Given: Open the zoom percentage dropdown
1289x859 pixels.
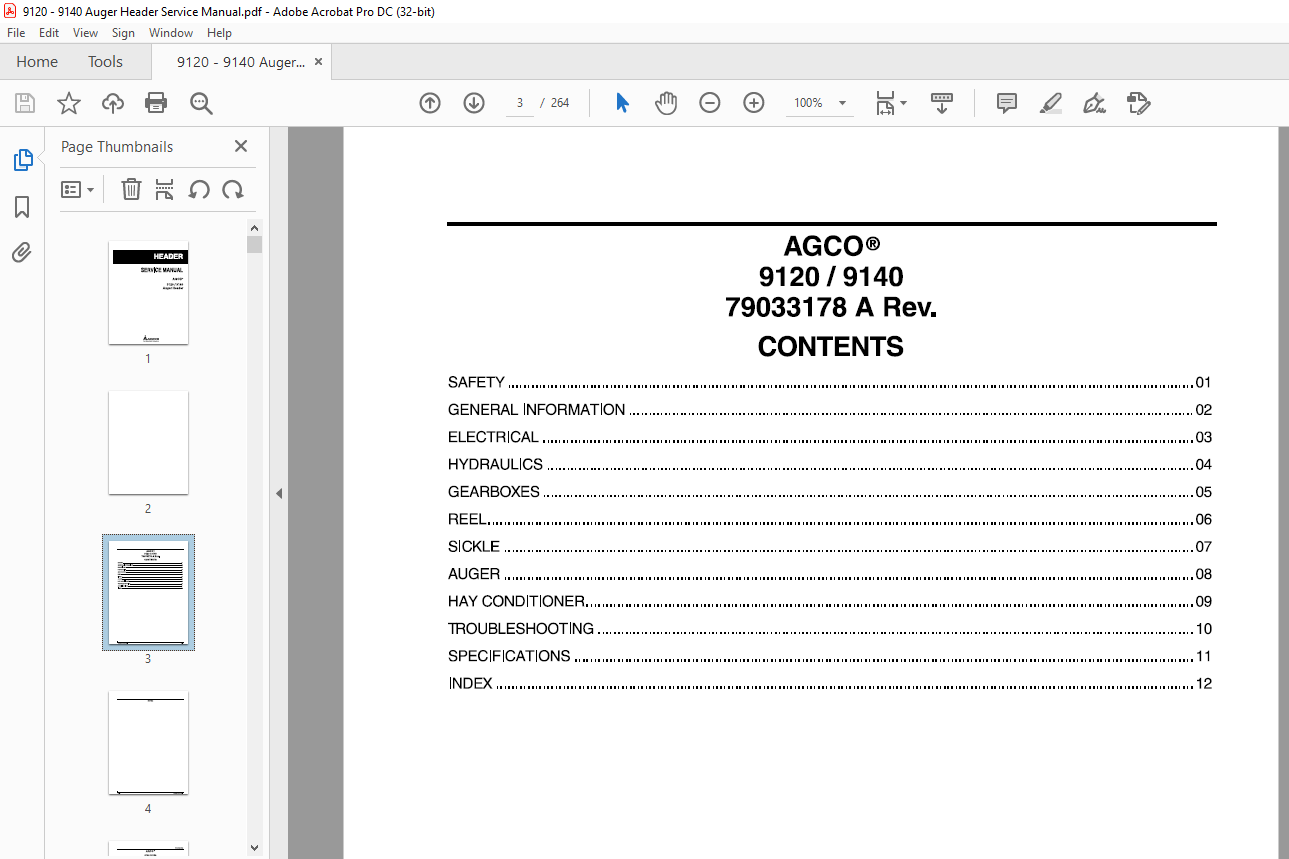Looking at the screenshot, I should [x=842, y=103].
